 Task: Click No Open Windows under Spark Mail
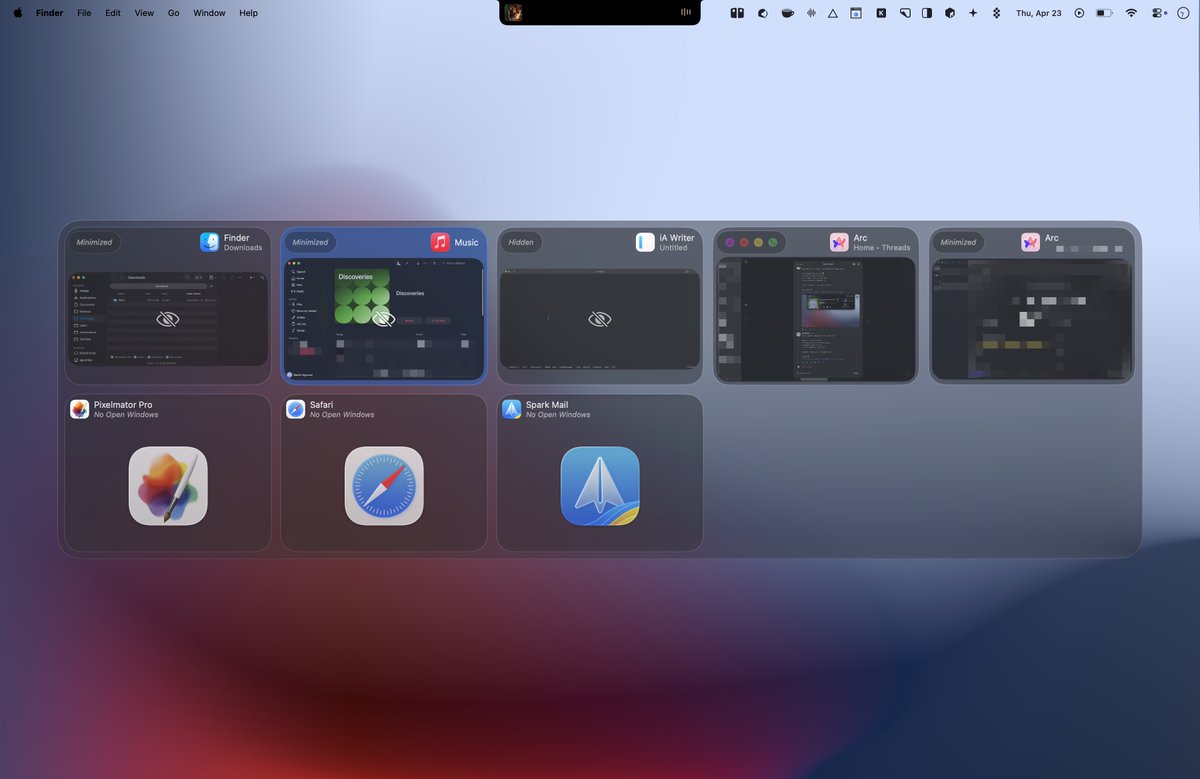(x=558, y=415)
